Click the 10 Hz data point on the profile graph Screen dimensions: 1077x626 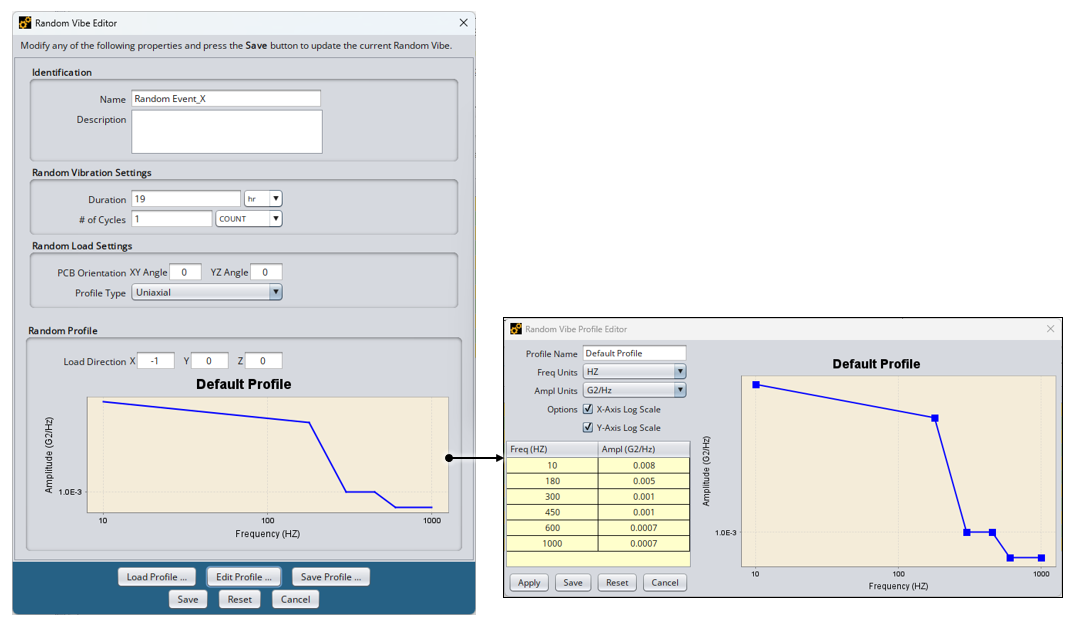756,385
